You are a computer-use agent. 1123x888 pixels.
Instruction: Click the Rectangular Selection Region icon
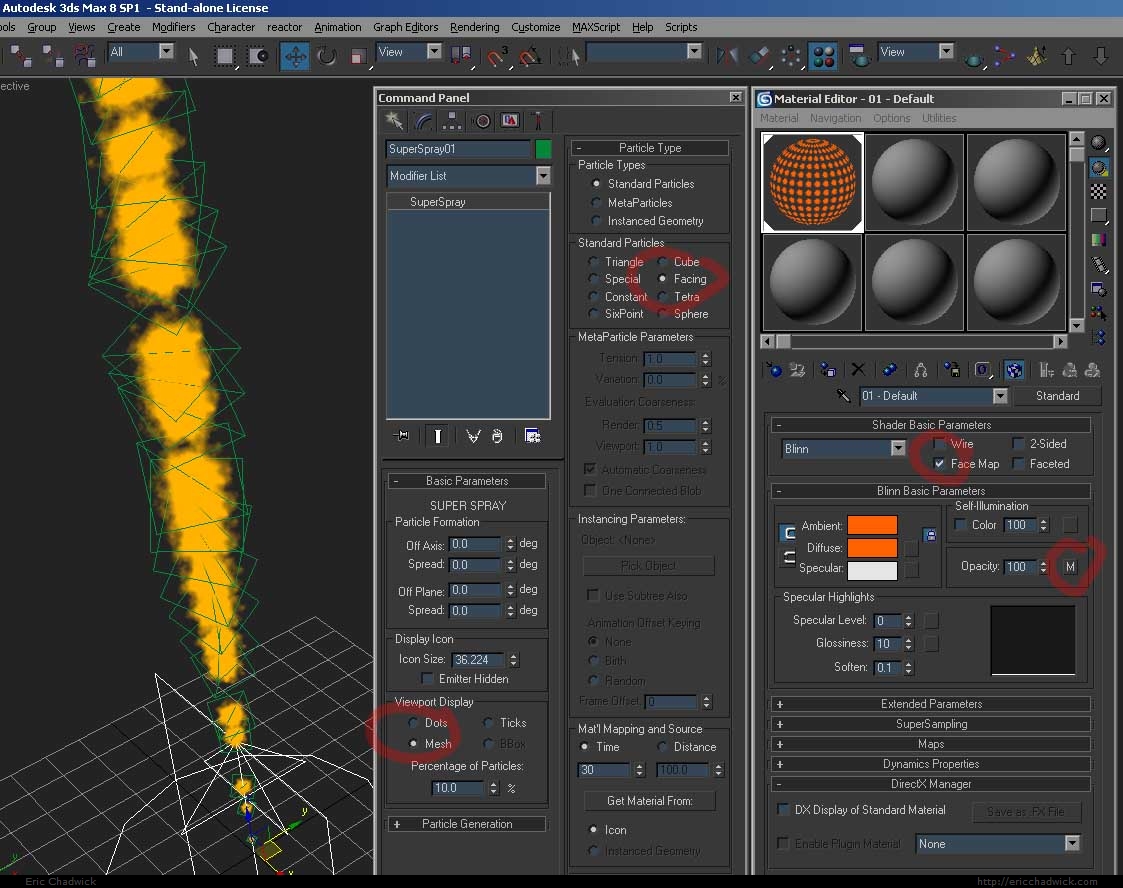pyautogui.click(x=225, y=56)
